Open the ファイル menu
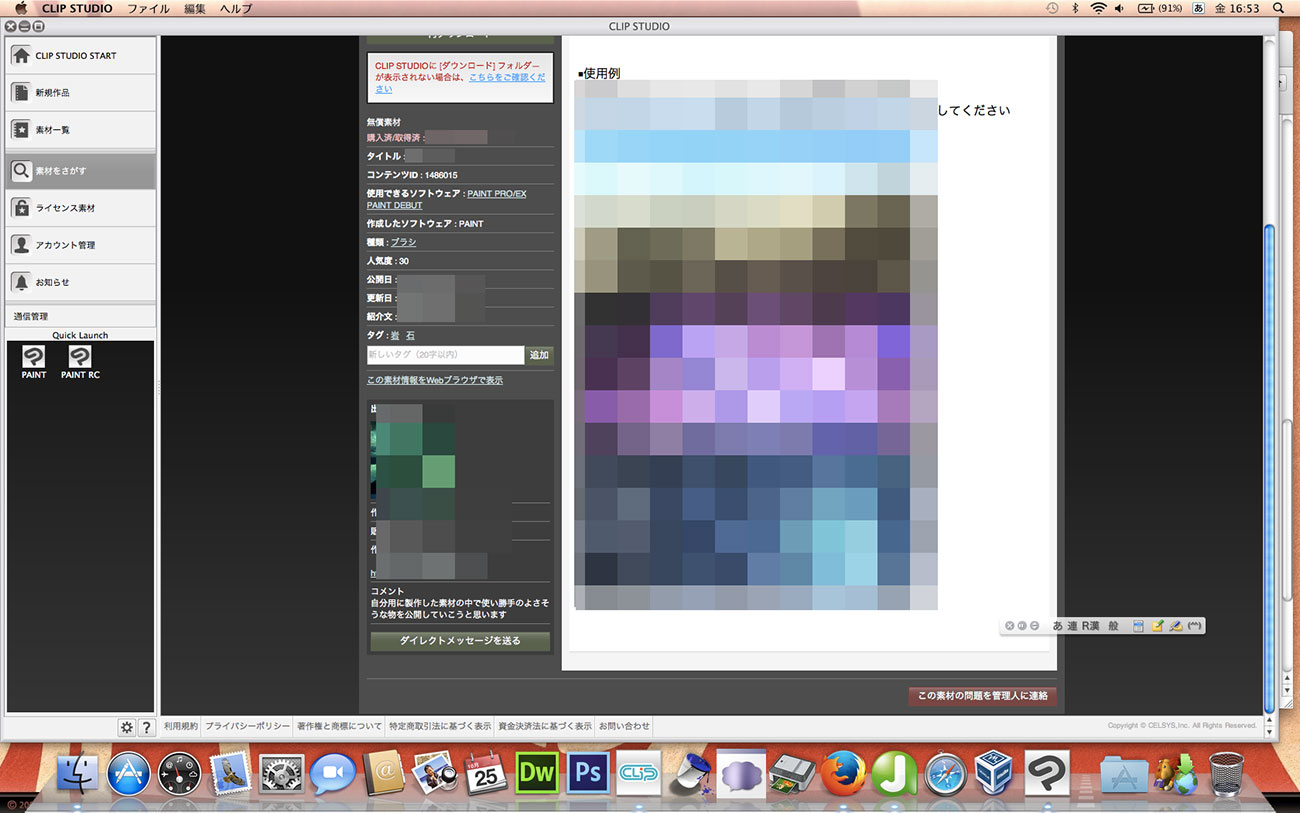The width and height of the screenshot is (1300, 813). [x=148, y=9]
